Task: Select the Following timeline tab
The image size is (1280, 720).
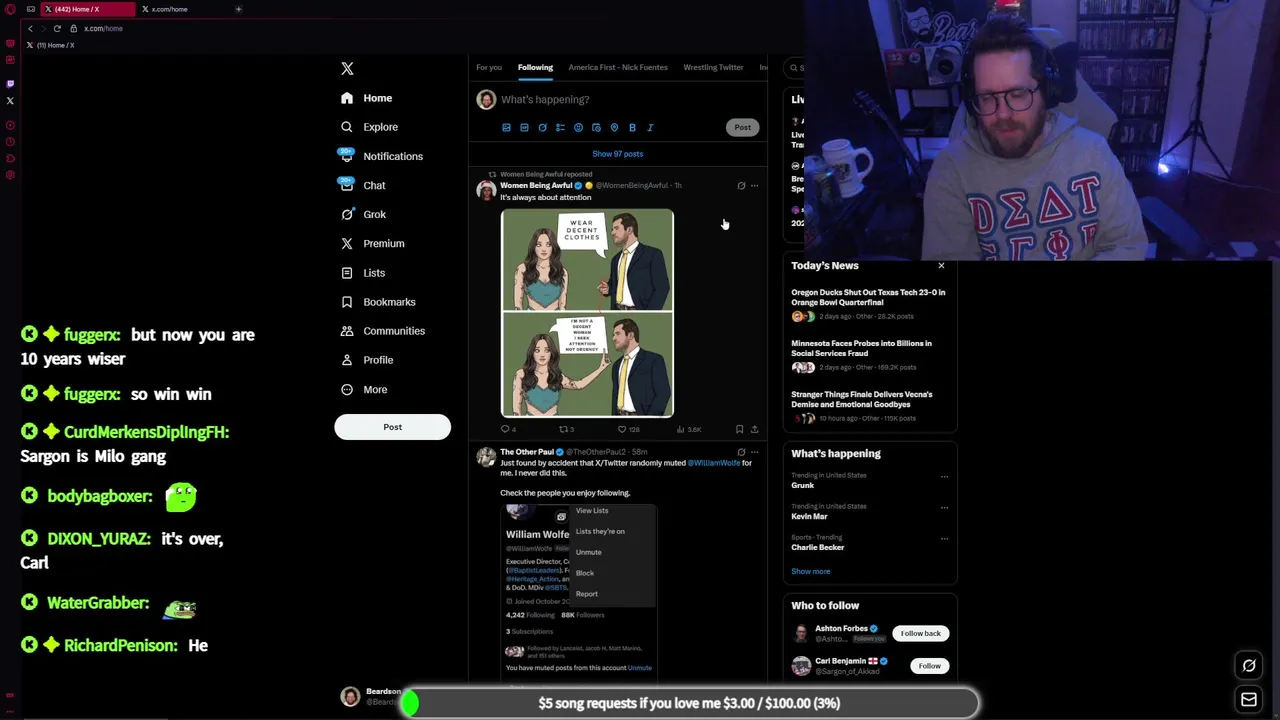Action: coord(535,67)
